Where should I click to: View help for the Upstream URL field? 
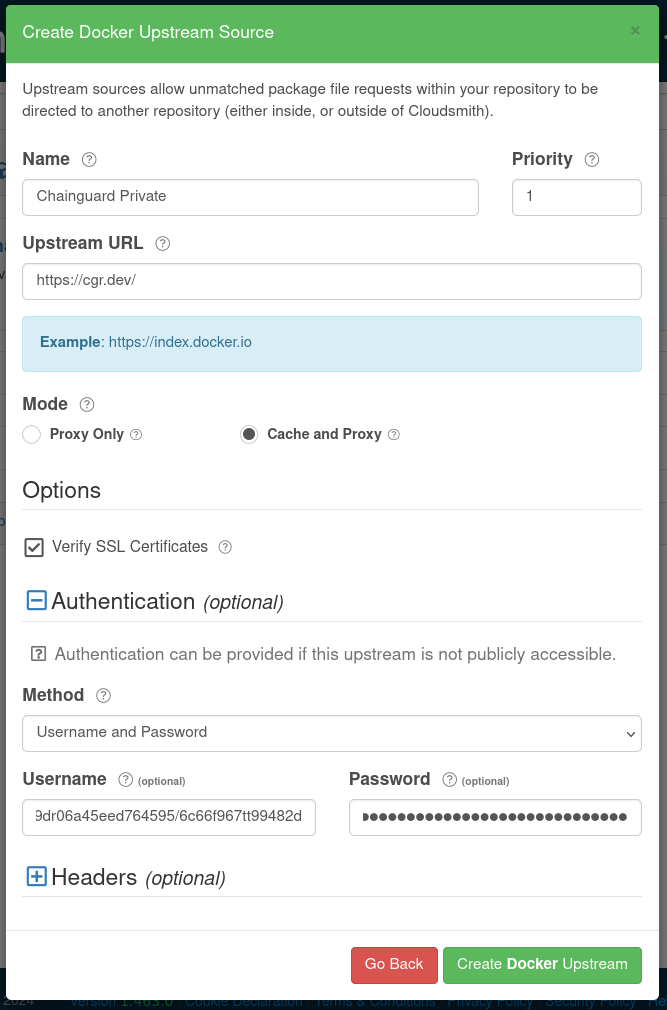point(162,243)
